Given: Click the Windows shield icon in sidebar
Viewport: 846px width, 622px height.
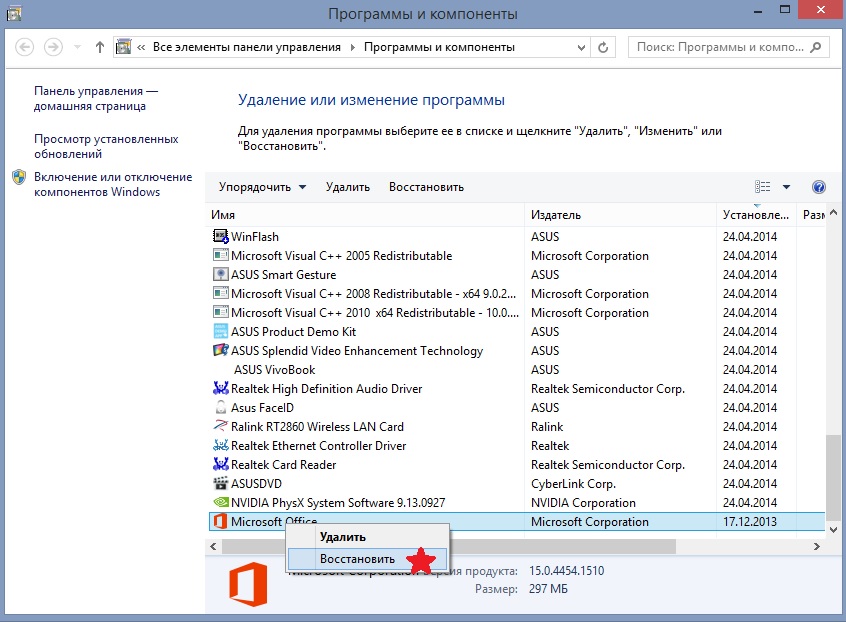Looking at the screenshot, I should (19, 177).
